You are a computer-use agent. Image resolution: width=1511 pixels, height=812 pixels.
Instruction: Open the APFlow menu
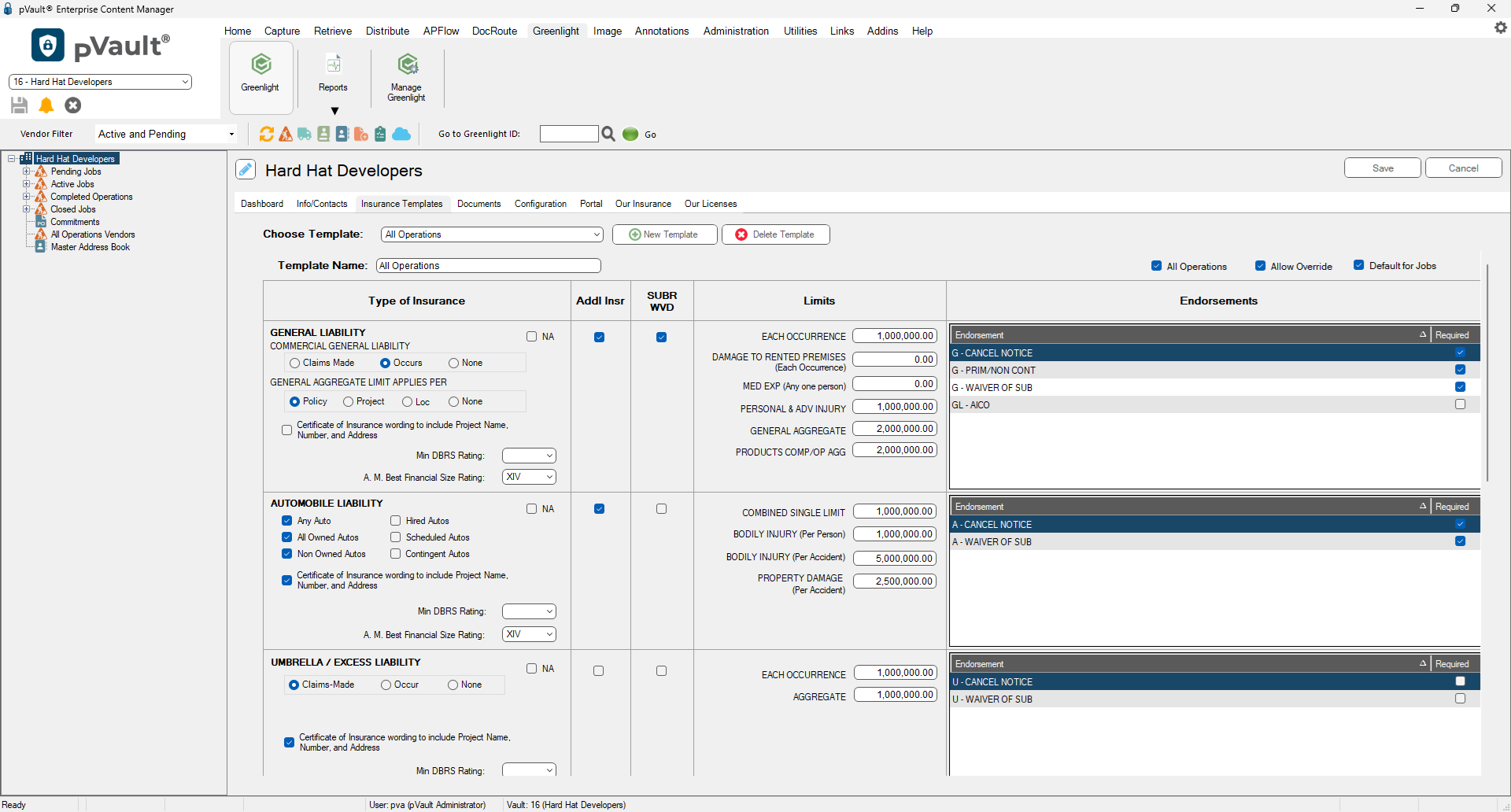click(441, 31)
